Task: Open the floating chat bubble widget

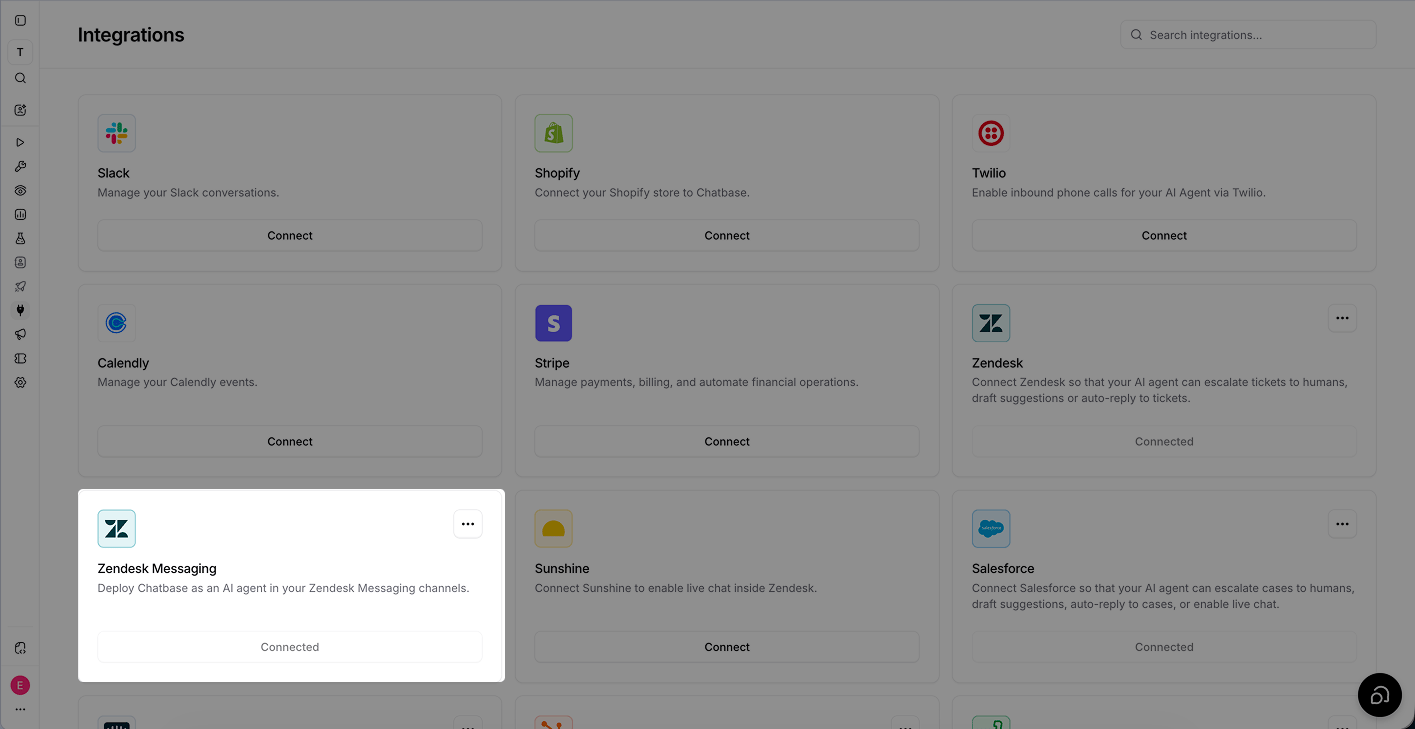Action: (x=1380, y=695)
